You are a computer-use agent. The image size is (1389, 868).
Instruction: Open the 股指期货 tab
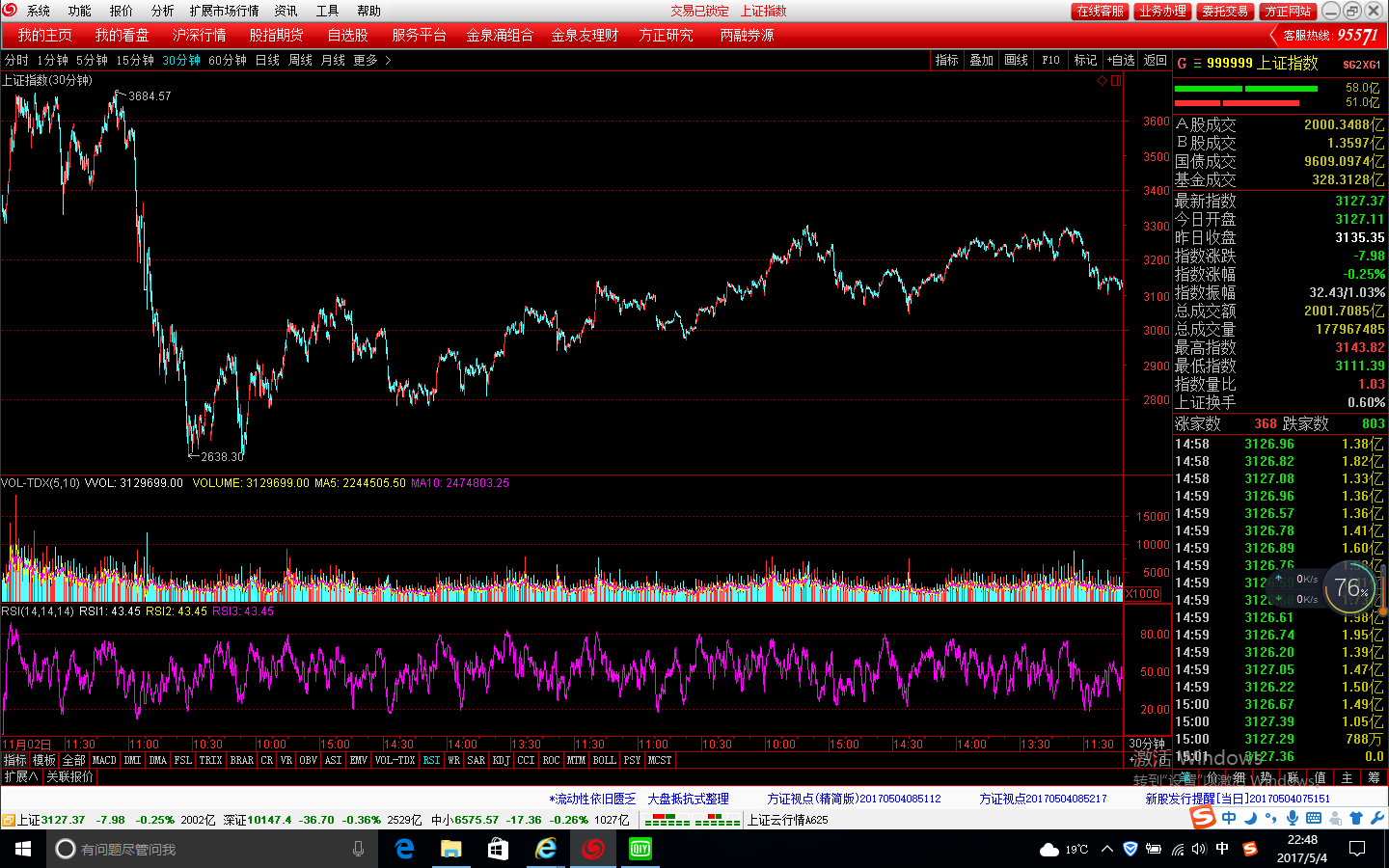pos(276,35)
